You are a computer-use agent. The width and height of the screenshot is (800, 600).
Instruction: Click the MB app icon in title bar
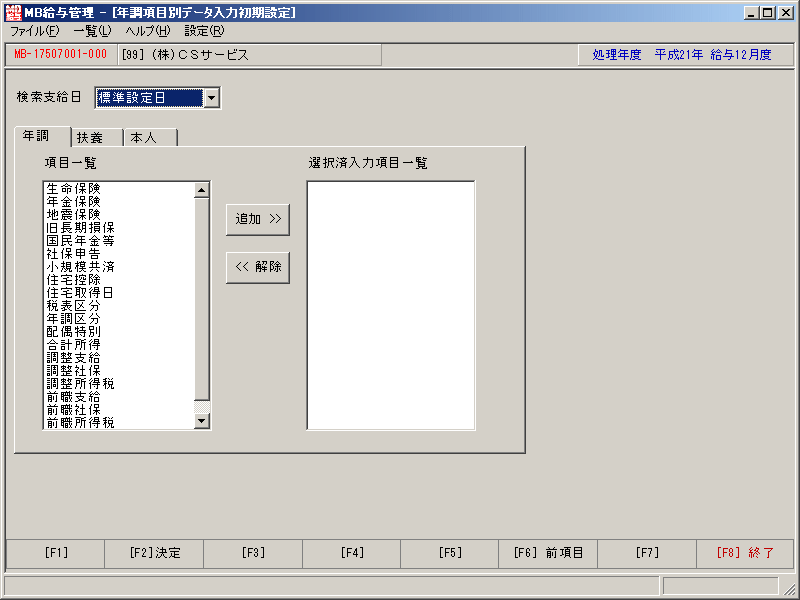[x=13, y=12]
